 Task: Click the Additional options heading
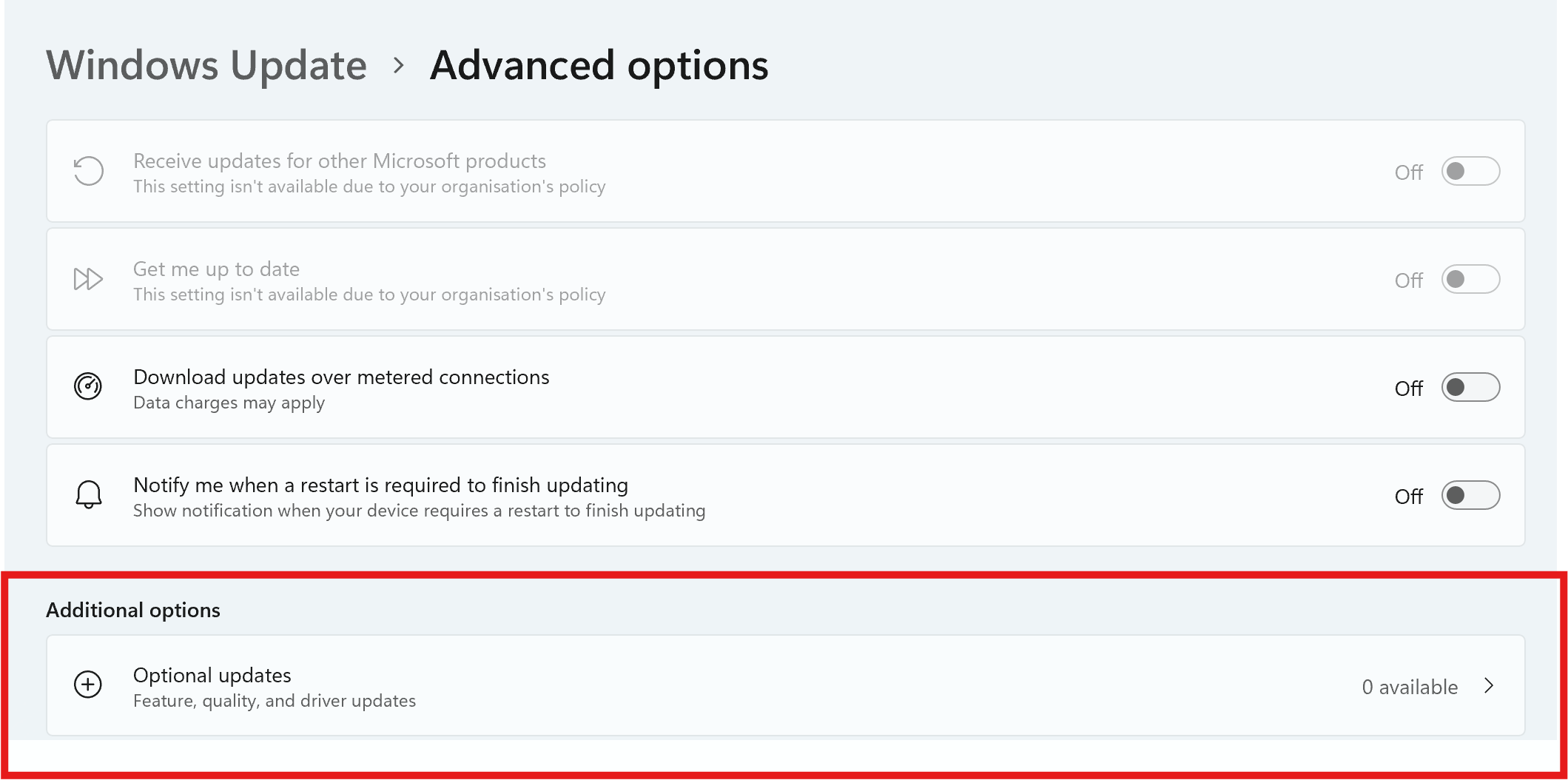click(x=133, y=610)
